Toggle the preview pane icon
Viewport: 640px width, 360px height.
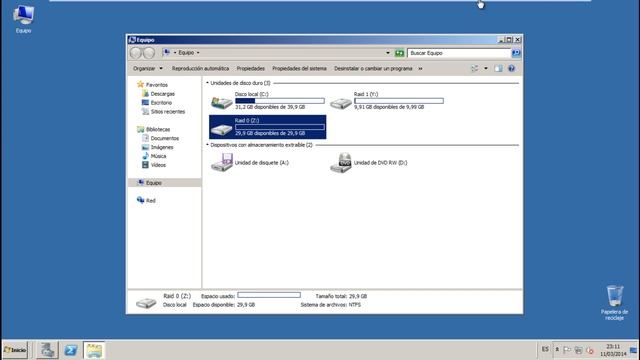(498, 69)
